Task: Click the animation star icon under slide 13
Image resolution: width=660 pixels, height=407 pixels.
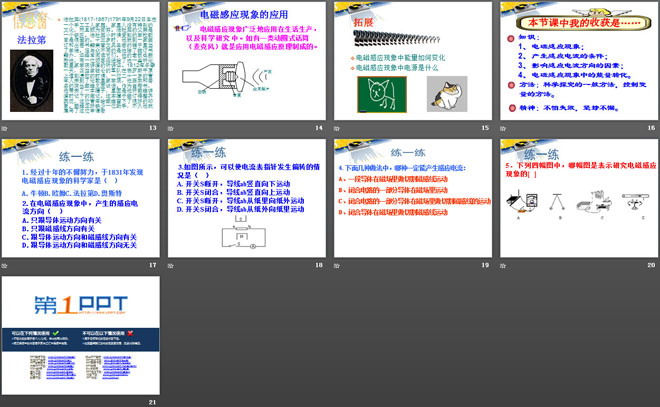Action: click(5, 128)
